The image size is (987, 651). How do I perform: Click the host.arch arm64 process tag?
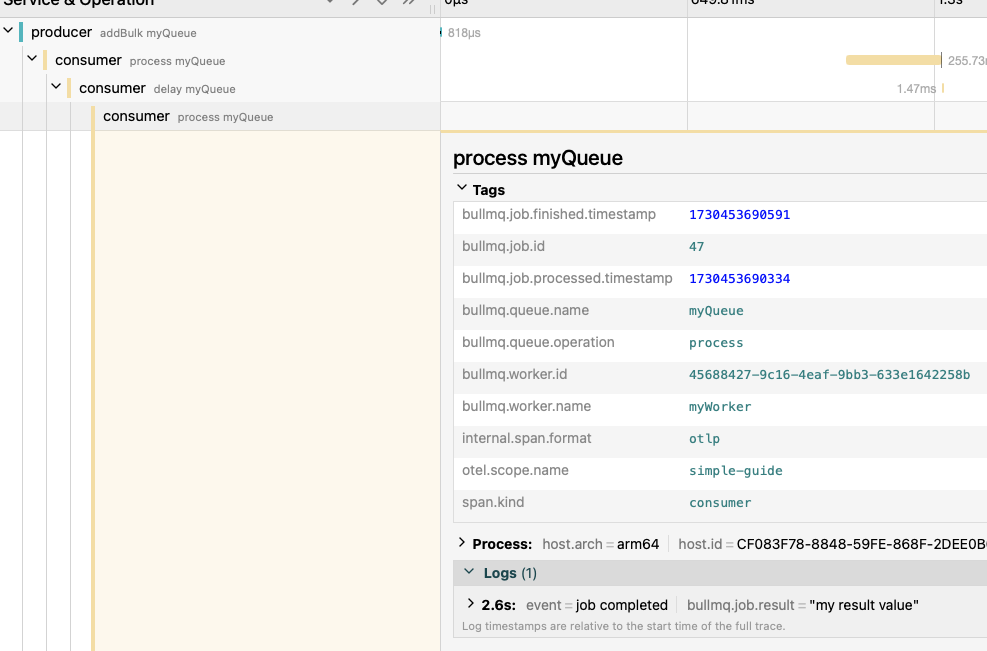click(x=601, y=544)
